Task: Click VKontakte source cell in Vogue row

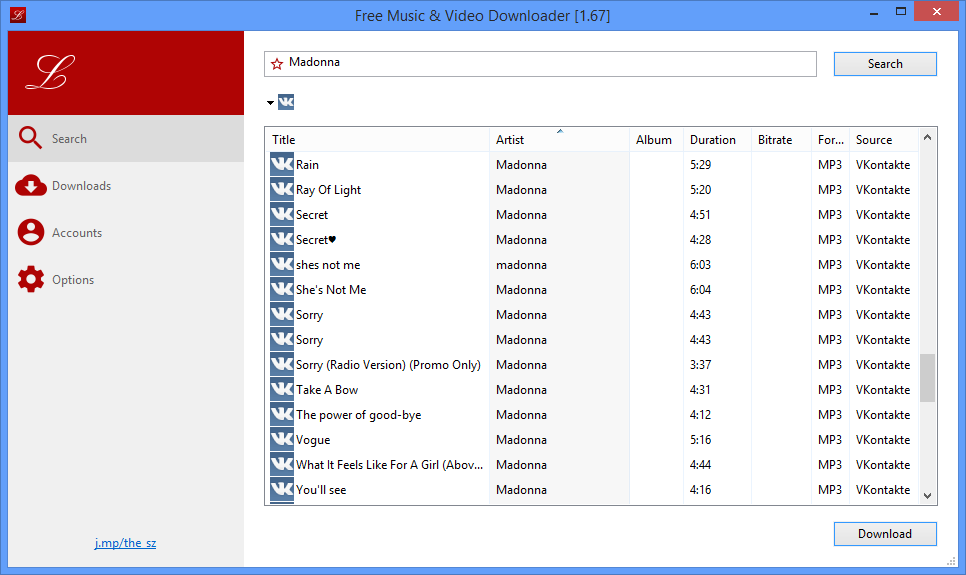Action: click(883, 440)
